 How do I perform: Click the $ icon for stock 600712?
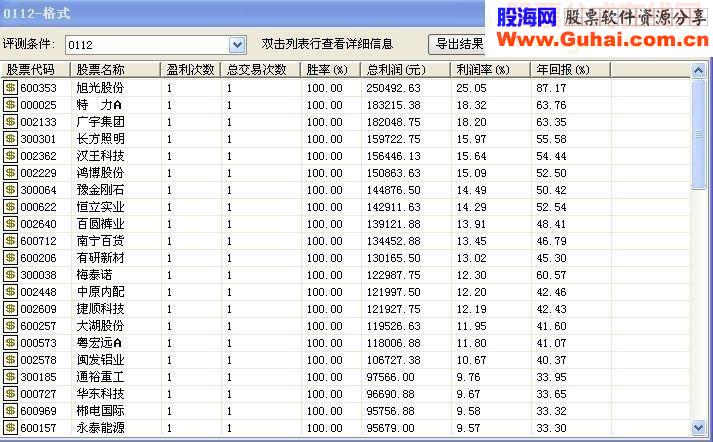[x=10, y=241]
